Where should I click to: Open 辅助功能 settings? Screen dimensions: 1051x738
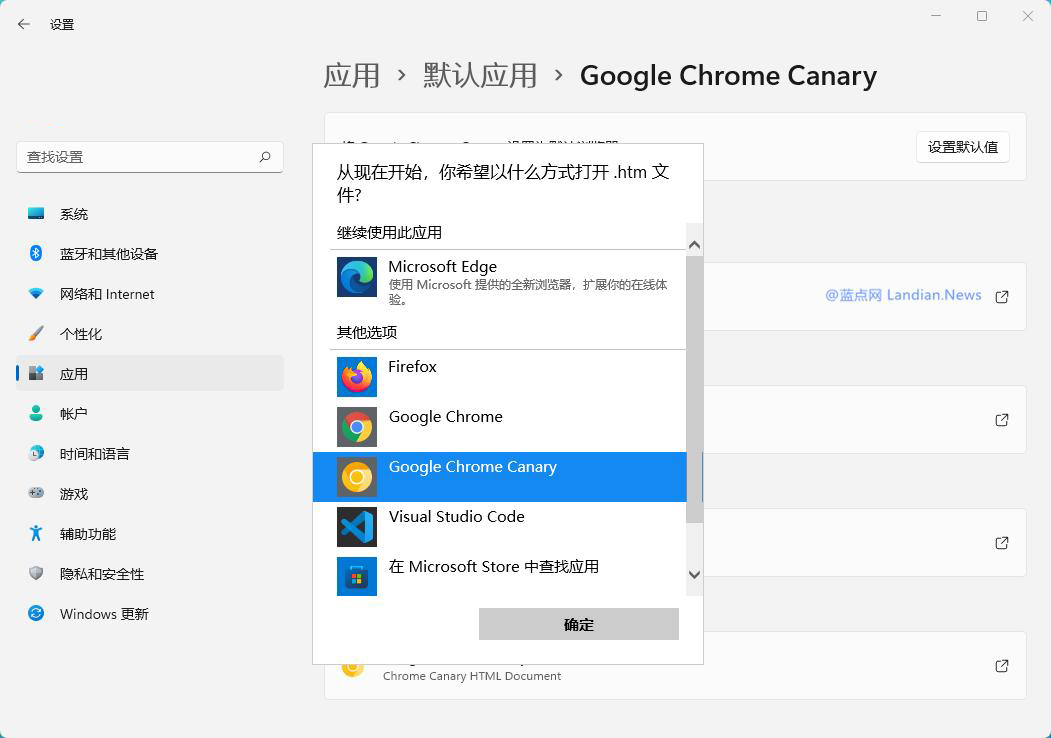(x=150, y=533)
